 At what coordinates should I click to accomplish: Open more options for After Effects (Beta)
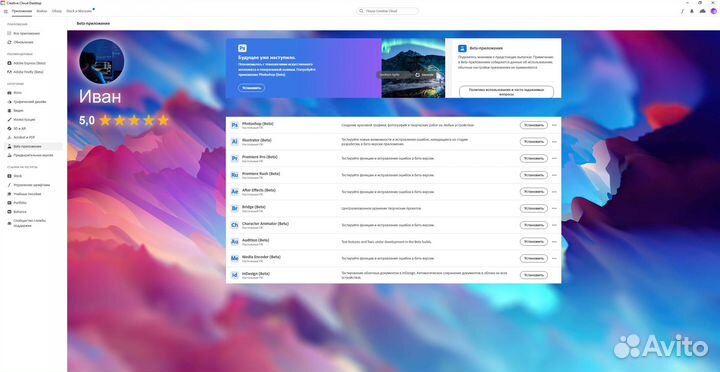pyautogui.click(x=554, y=192)
